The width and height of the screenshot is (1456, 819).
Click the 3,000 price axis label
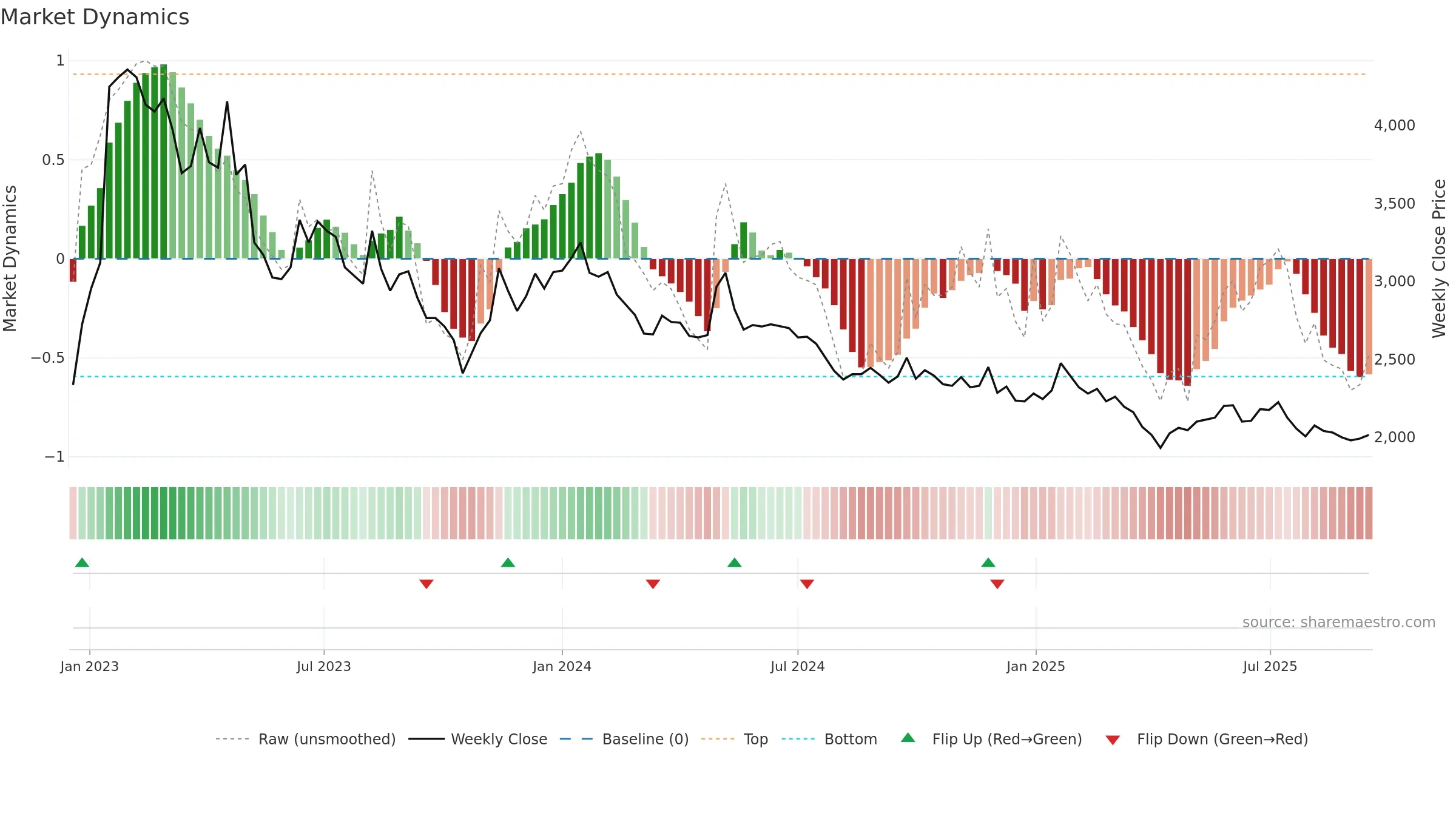[1395, 281]
